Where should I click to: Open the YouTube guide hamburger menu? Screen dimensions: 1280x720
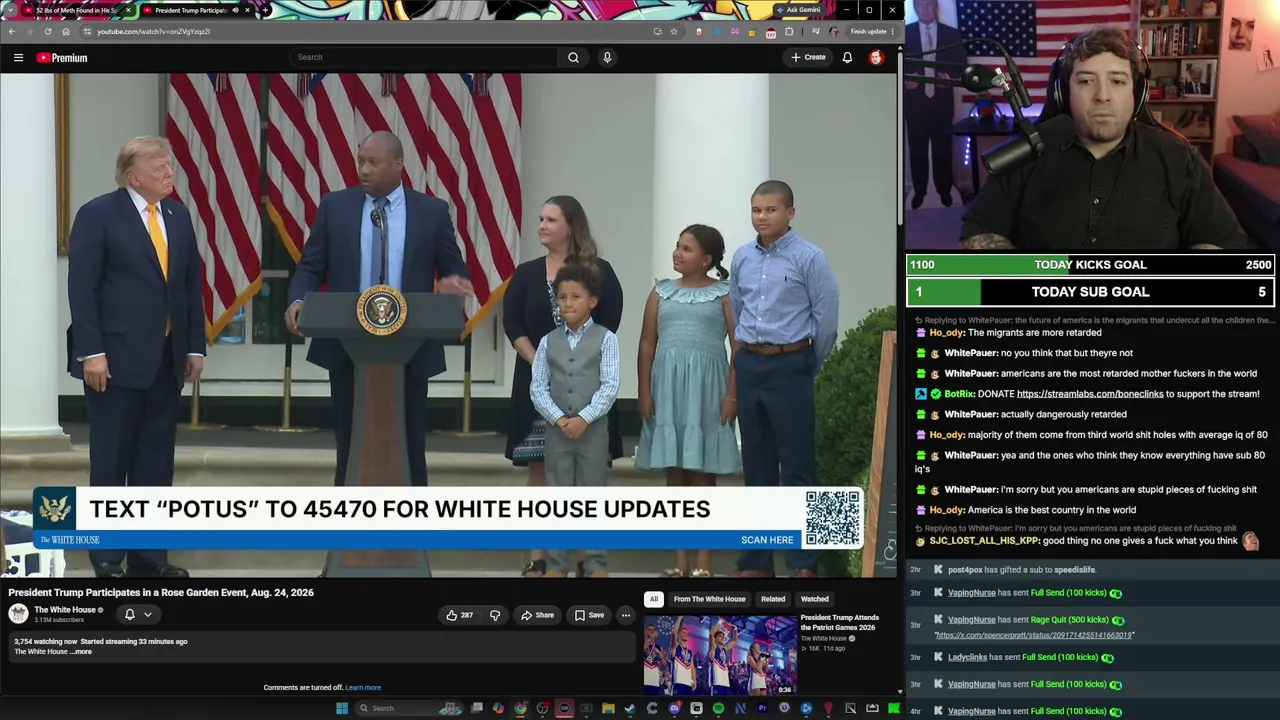(18, 58)
